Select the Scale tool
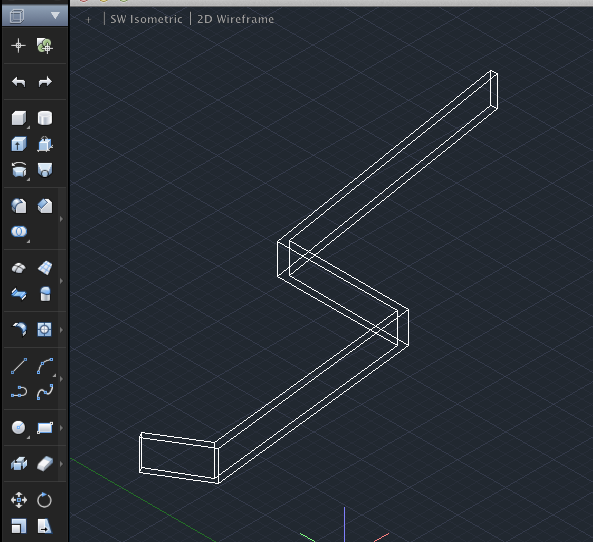This screenshot has width=593, height=542. (19, 526)
